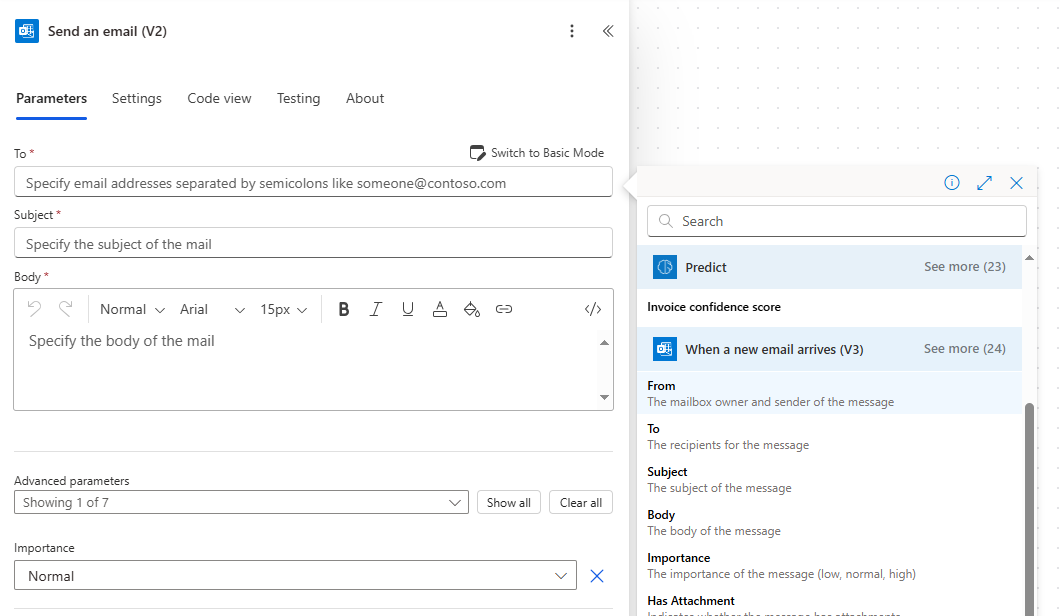
Task: Click the Search field in dynamic content panel
Action: [x=837, y=220]
